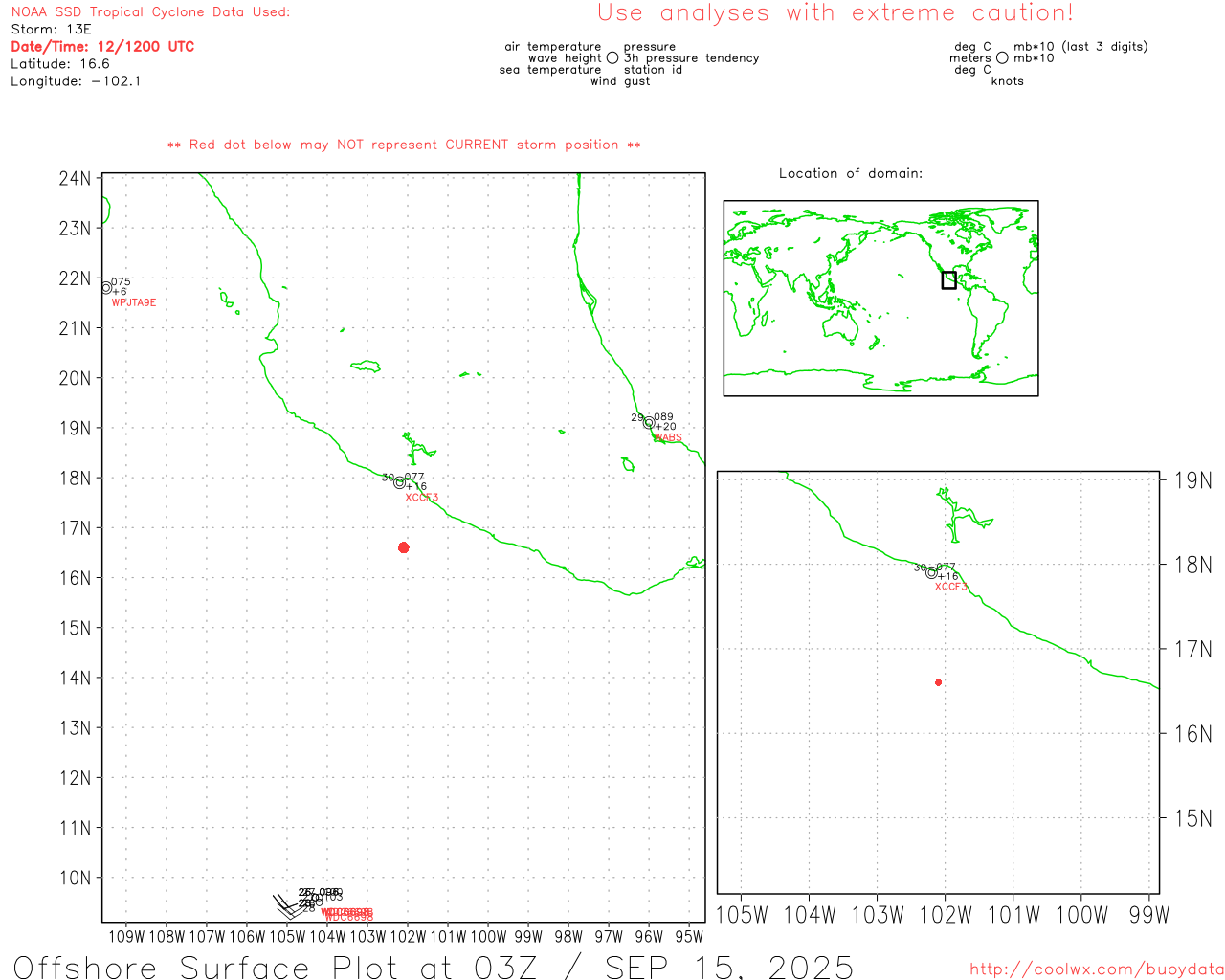This screenshot has height=980, width=1225.
Task: Click the black domain box on world map
Action: click(x=948, y=279)
